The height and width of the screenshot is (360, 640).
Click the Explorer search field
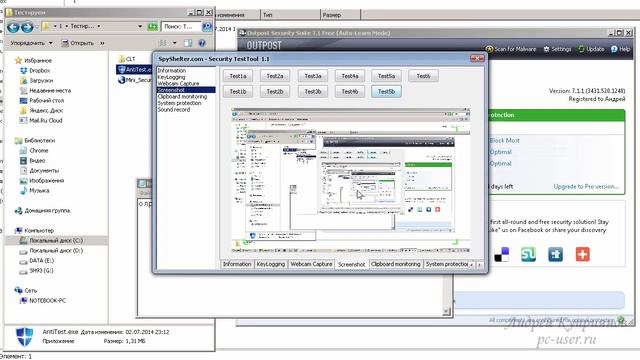pyautogui.click(x=181, y=27)
